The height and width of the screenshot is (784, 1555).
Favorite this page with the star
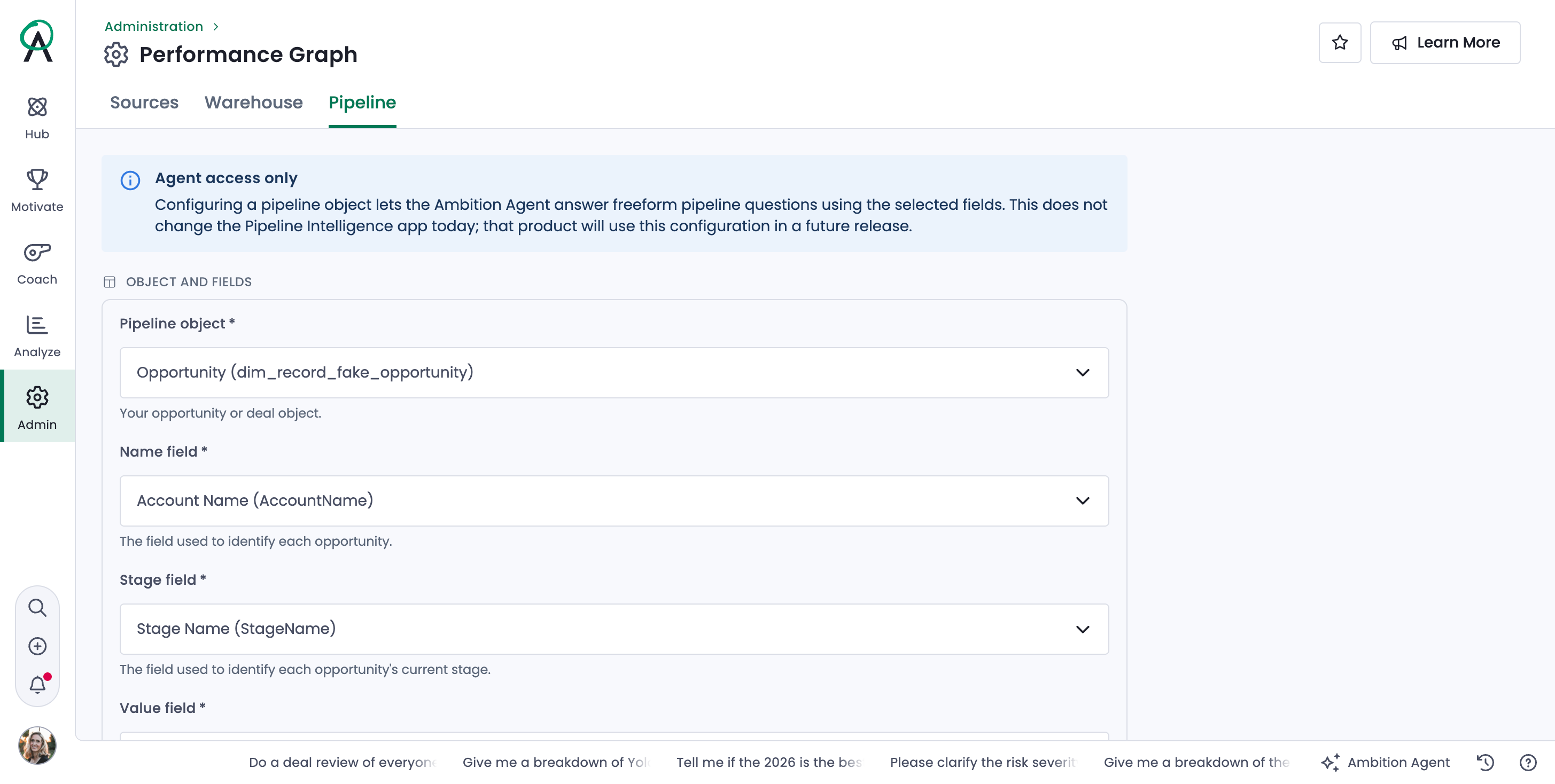(1340, 42)
